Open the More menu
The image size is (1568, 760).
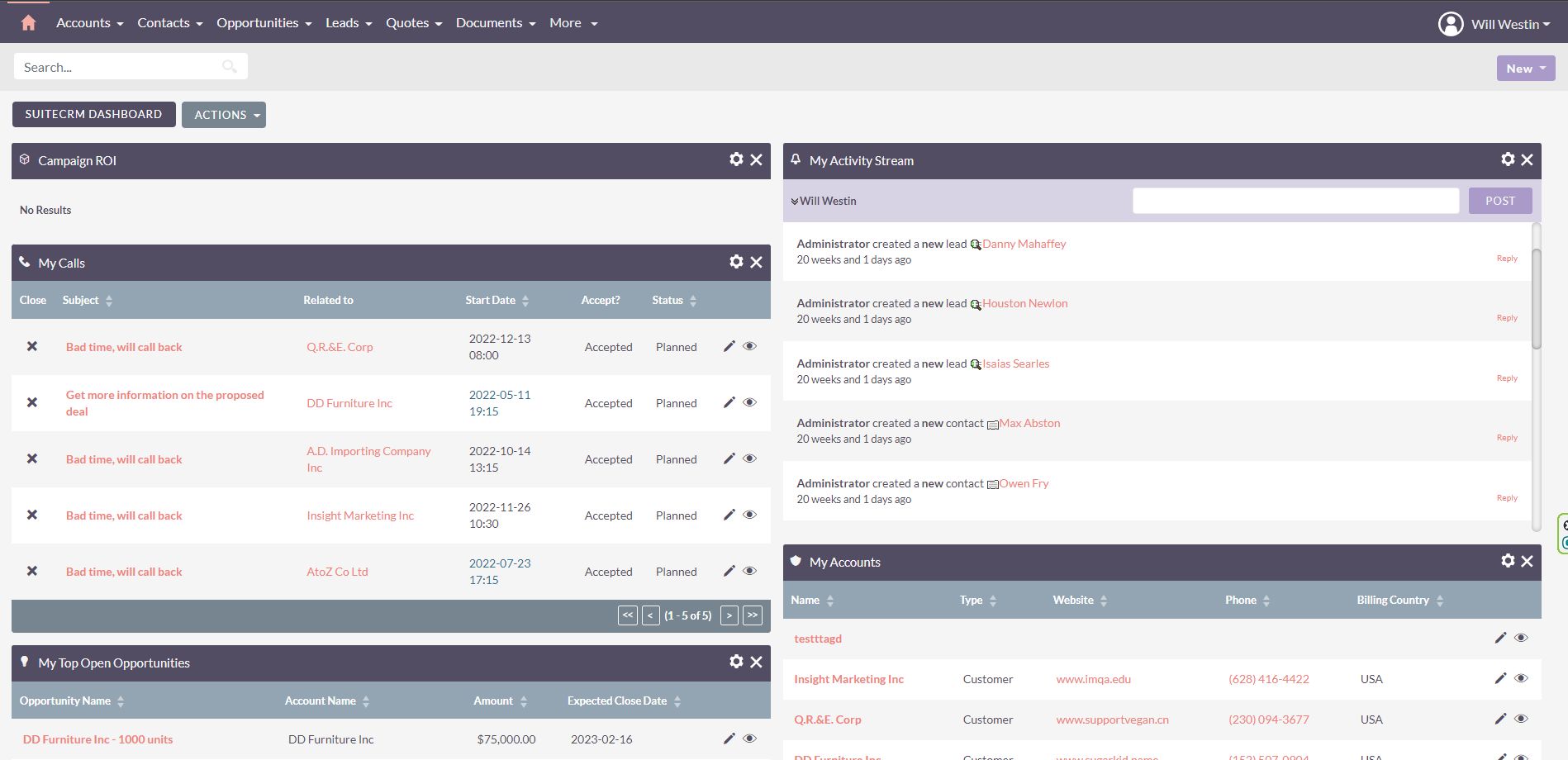[x=573, y=23]
